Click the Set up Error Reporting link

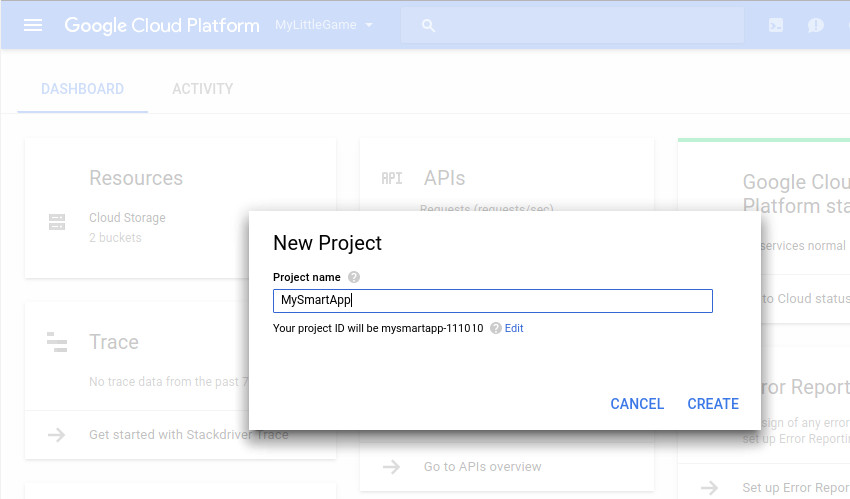796,488
